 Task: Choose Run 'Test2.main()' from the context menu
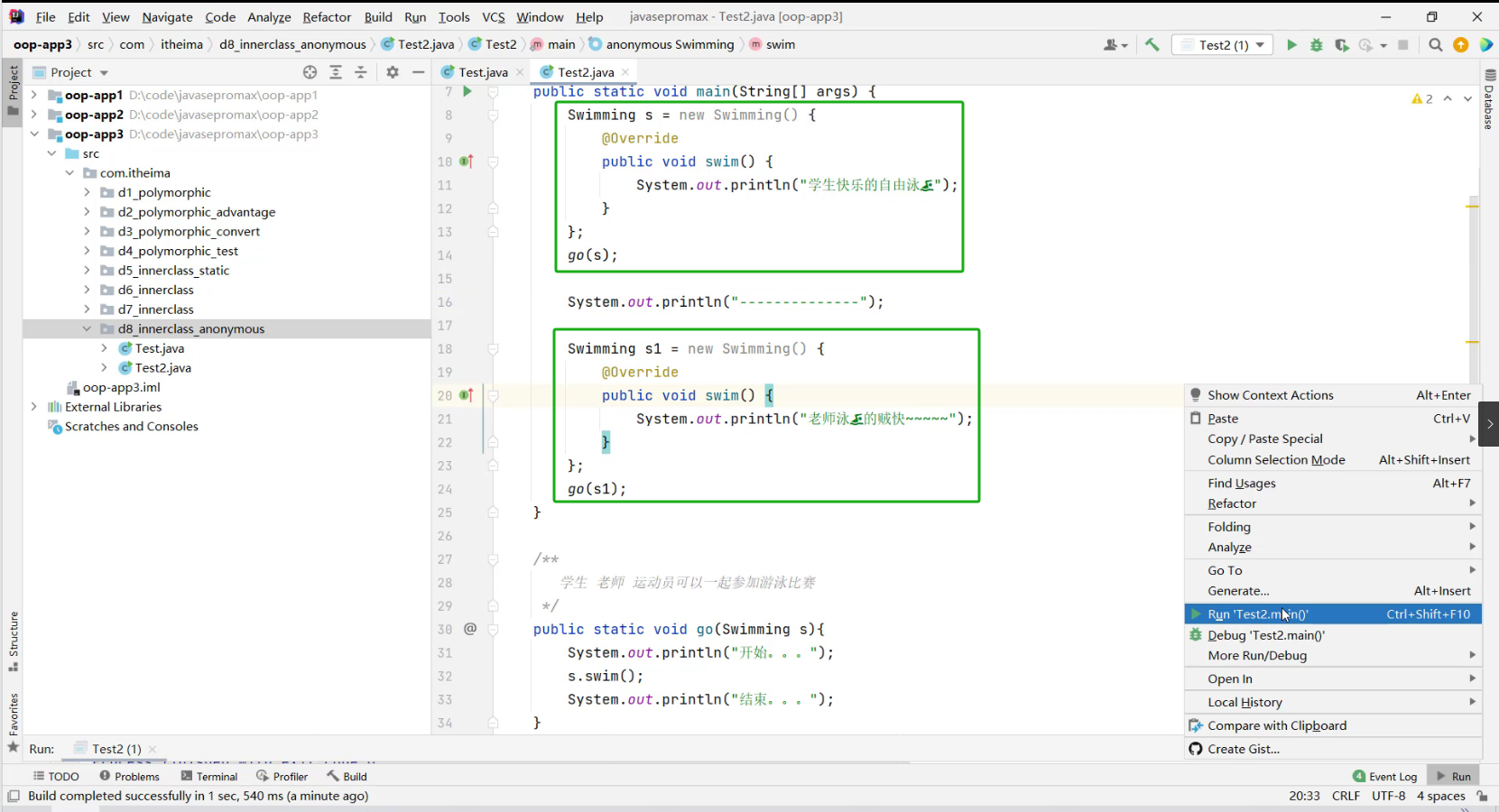(x=1333, y=614)
